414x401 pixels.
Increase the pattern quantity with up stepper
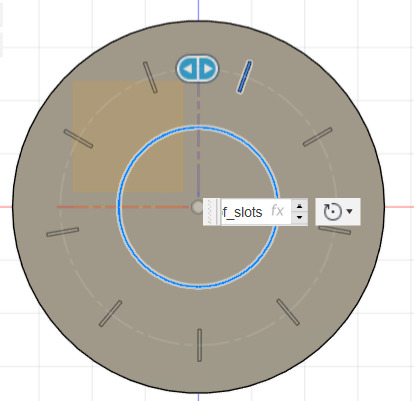pyautogui.click(x=299, y=206)
